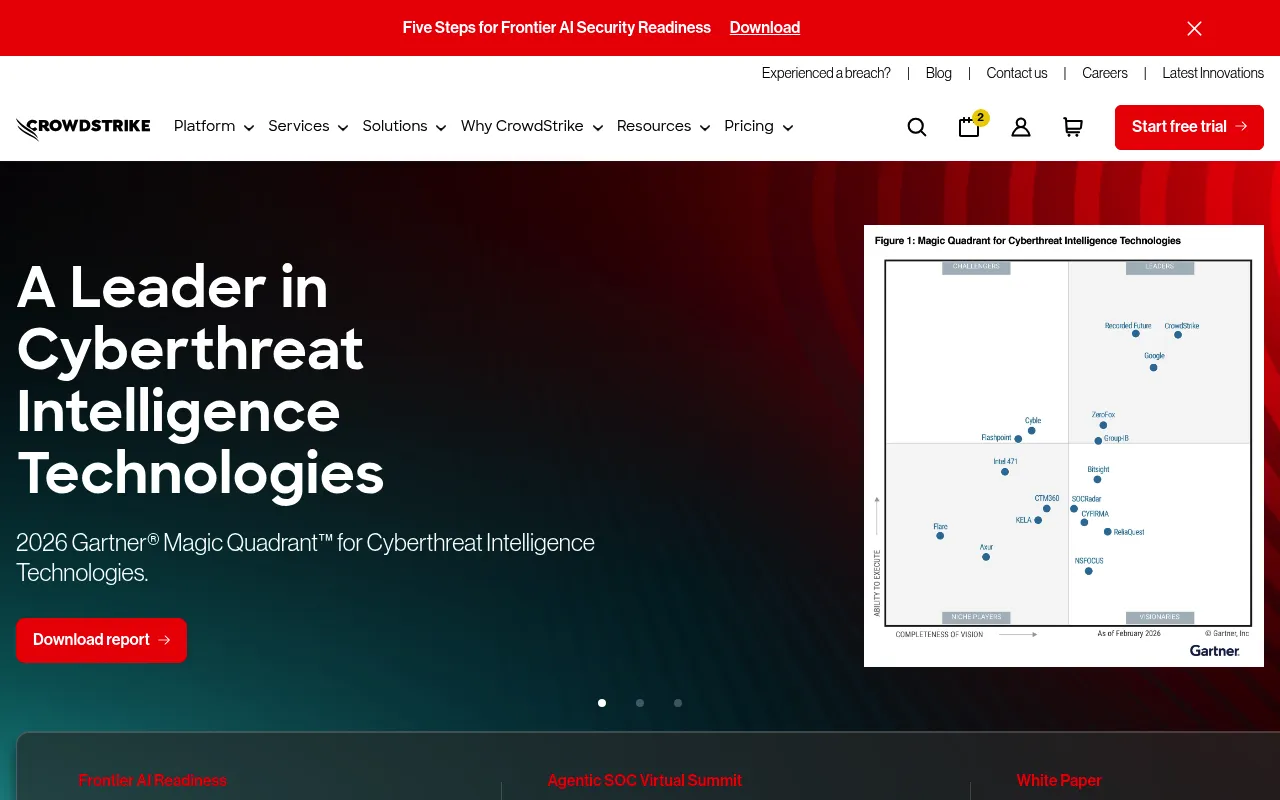Open the Frontier AI Readiness card
1280x800 pixels.
(153, 780)
